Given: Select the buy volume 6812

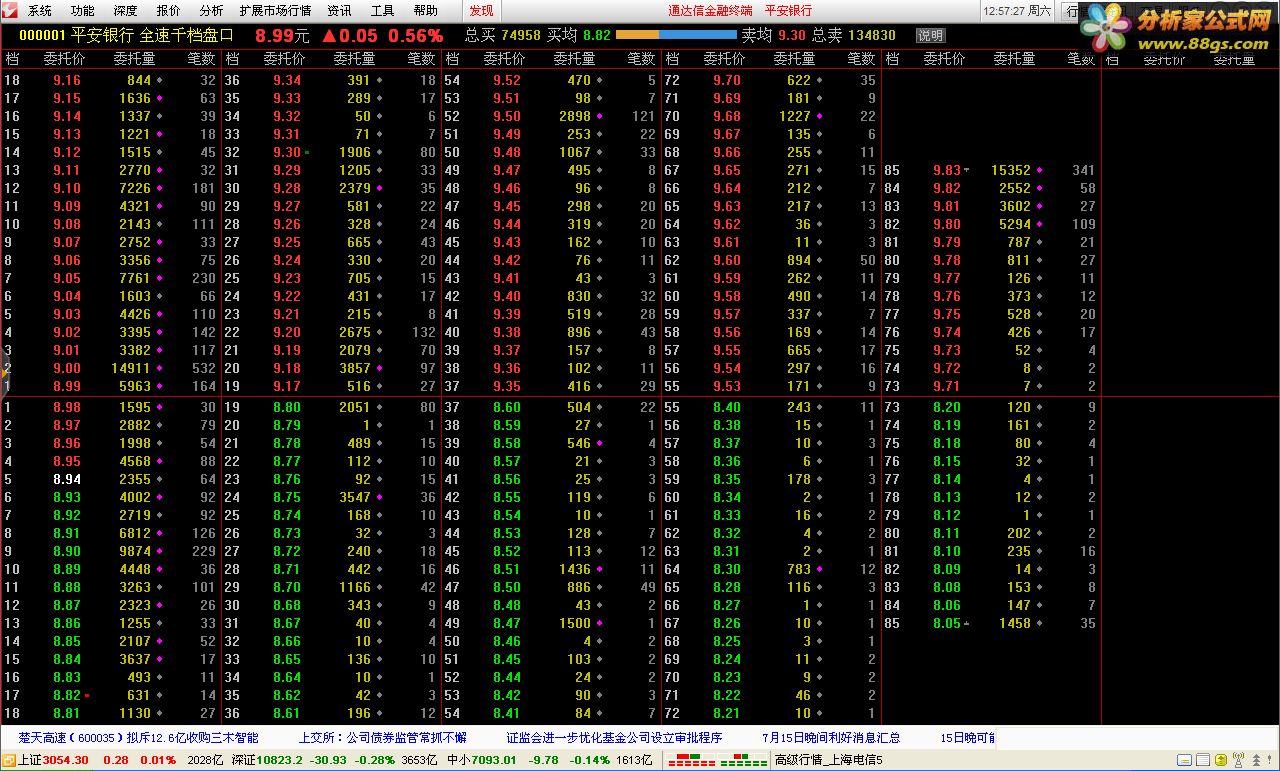Looking at the screenshot, I should pos(135,533).
